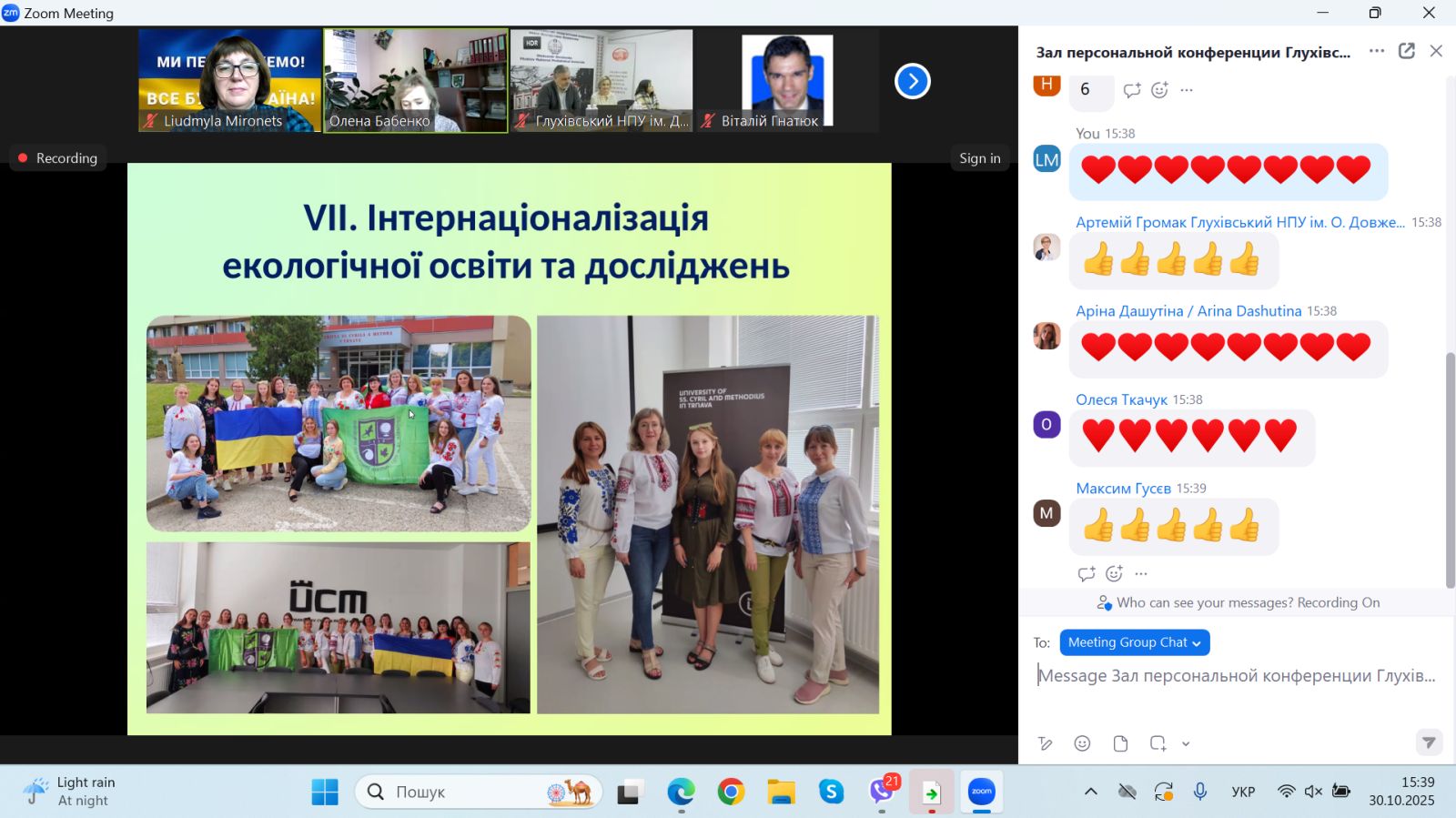Image resolution: width=1456 pixels, height=818 pixels.
Task: Show next participants with the blue arrow
Action: click(912, 81)
